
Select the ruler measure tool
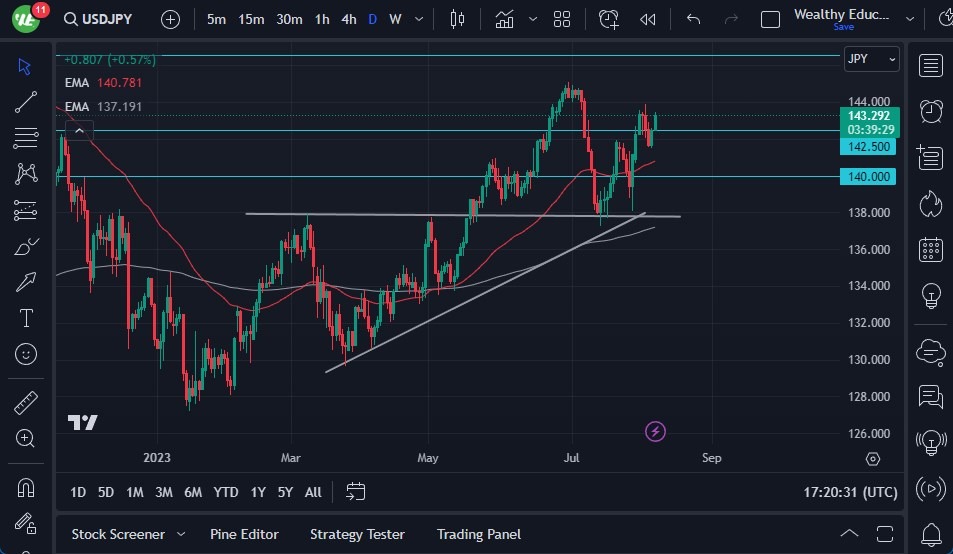26,403
